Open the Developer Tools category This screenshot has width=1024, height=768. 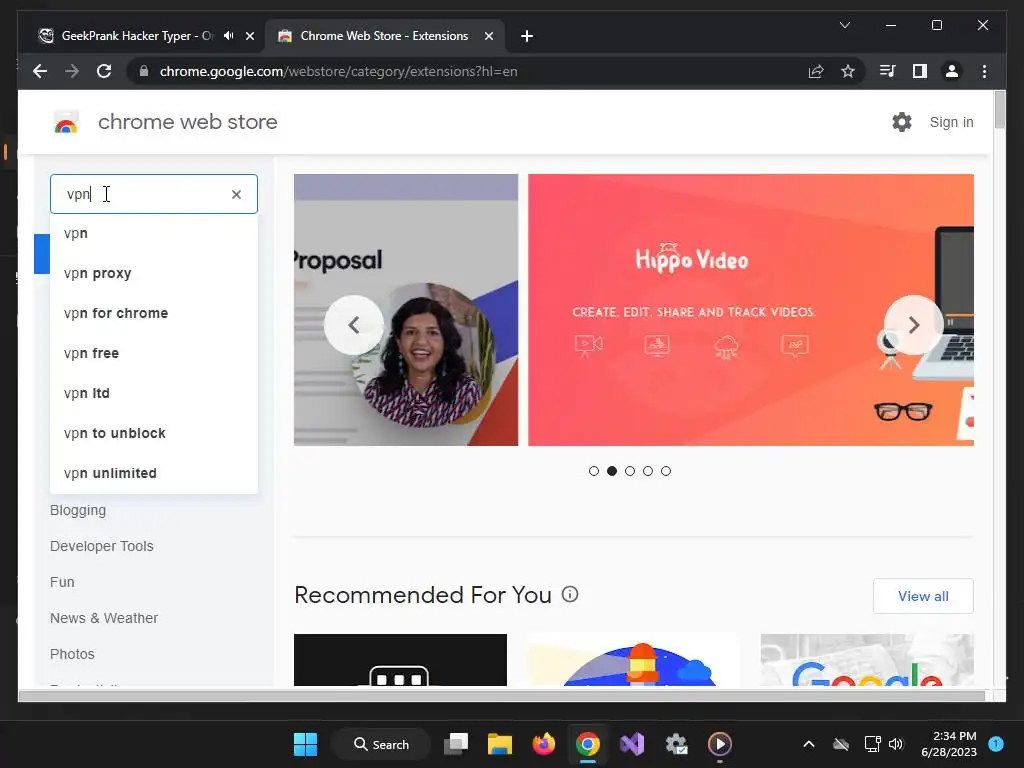coord(102,546)
